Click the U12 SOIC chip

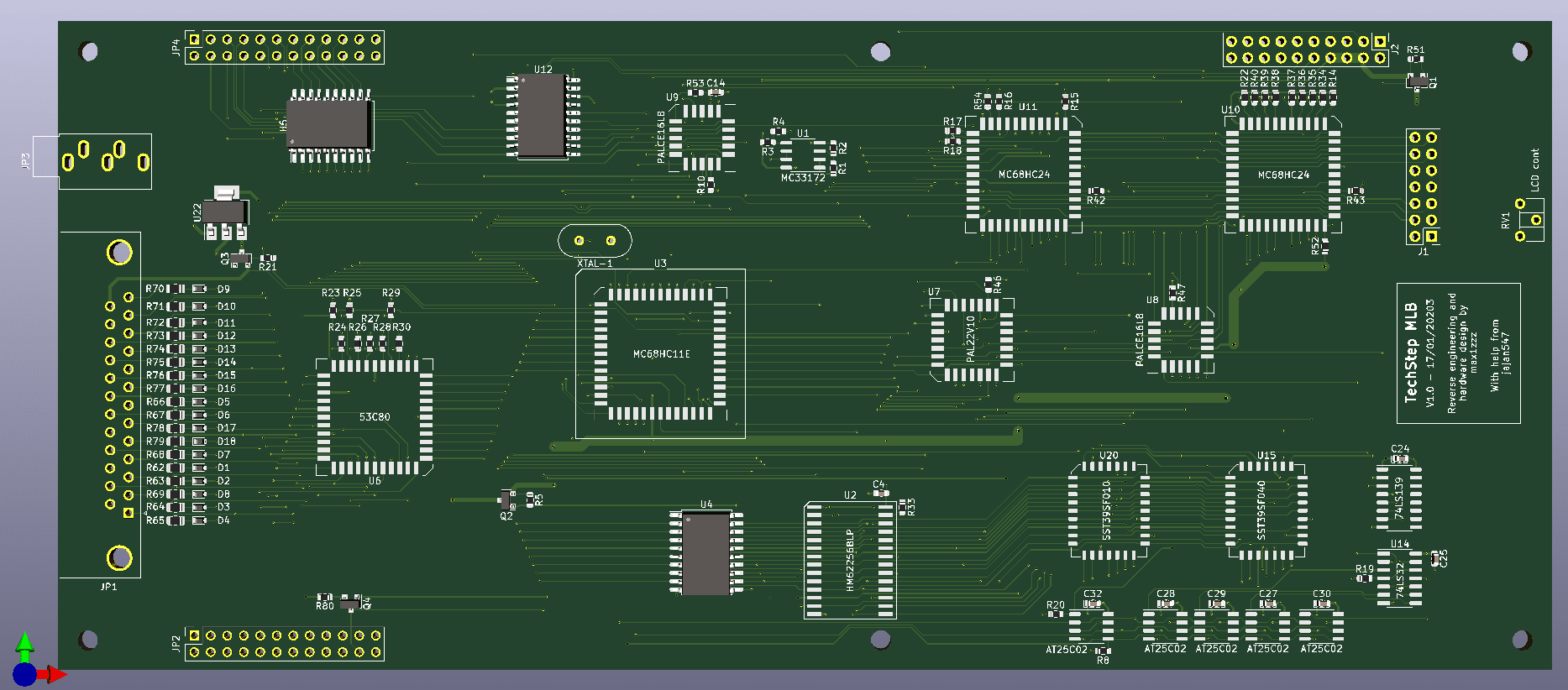[543, 115]
